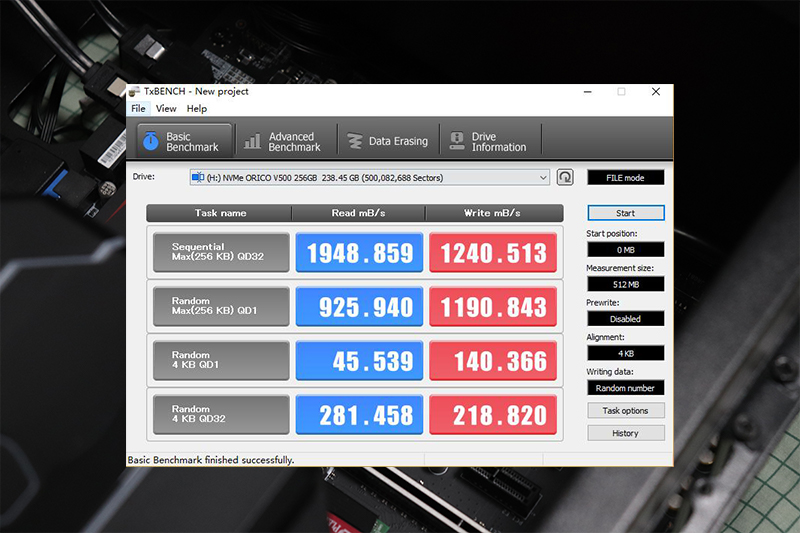
Task: Close the TxBENCH window
Action: 656,92
